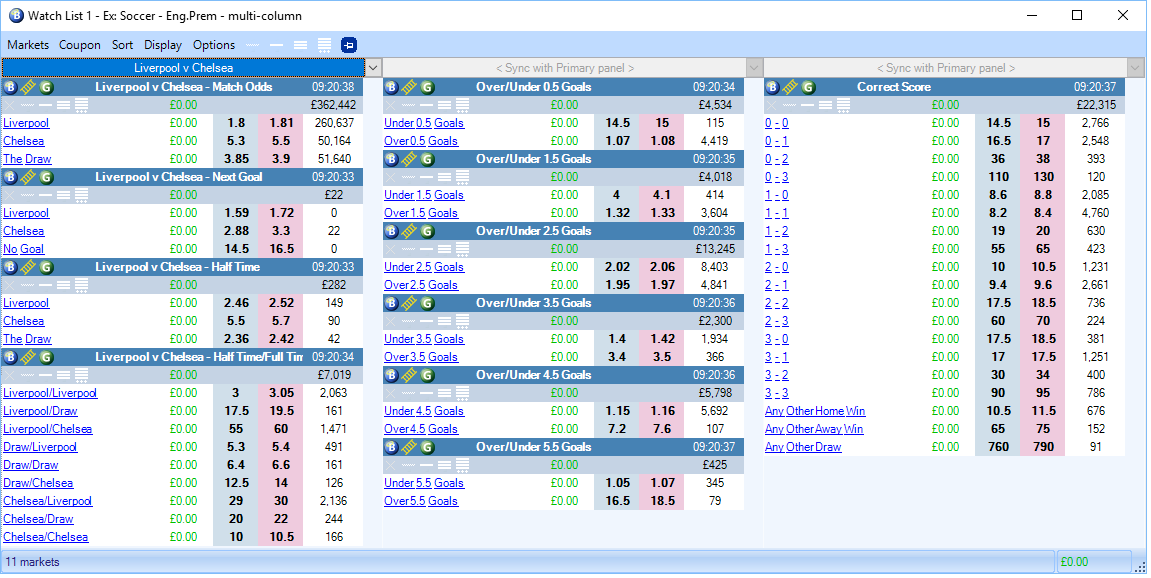
Task: Open right panel Sync with Primary panel dropdown
Action: pos(1135,68)
